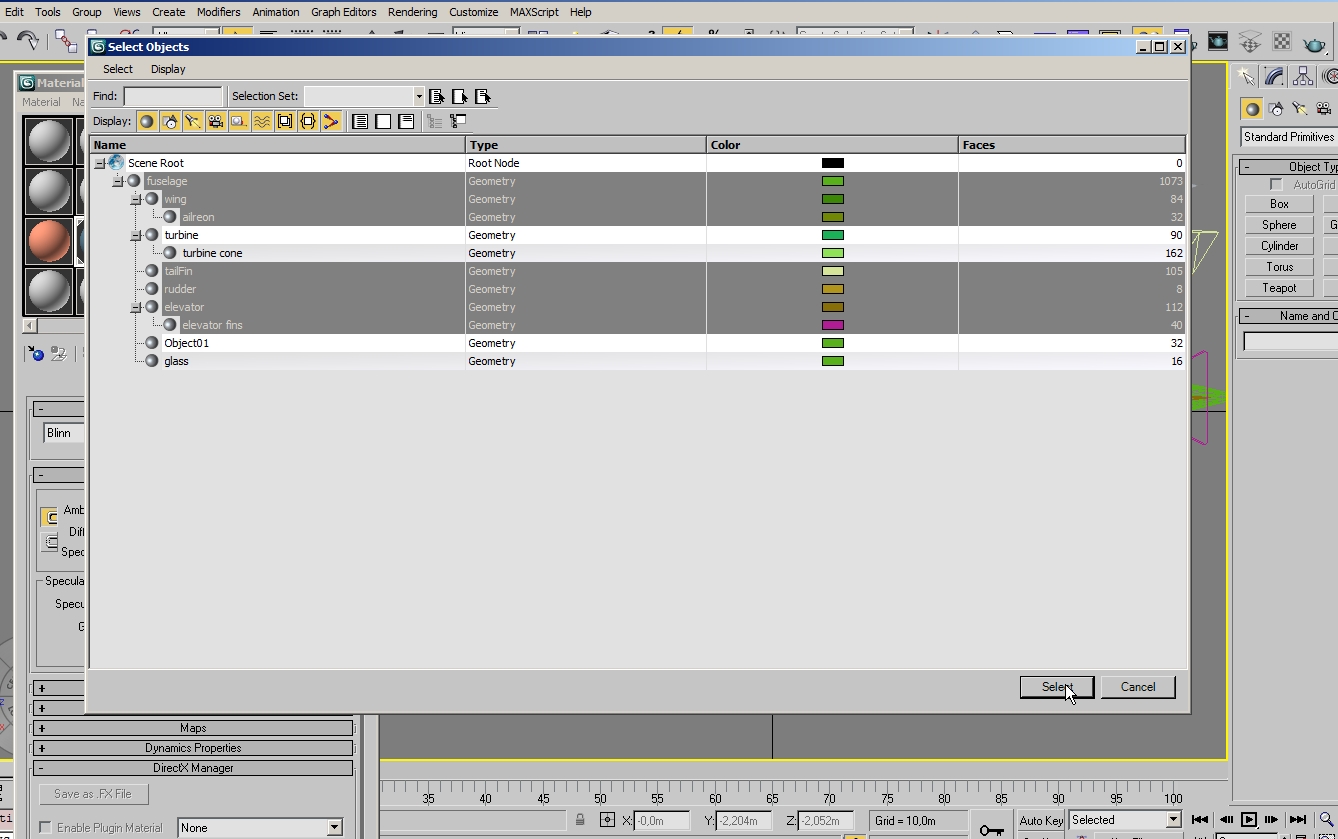Click the Set Key key icon
The image size is (1338, 839).
tap(991, 830)
